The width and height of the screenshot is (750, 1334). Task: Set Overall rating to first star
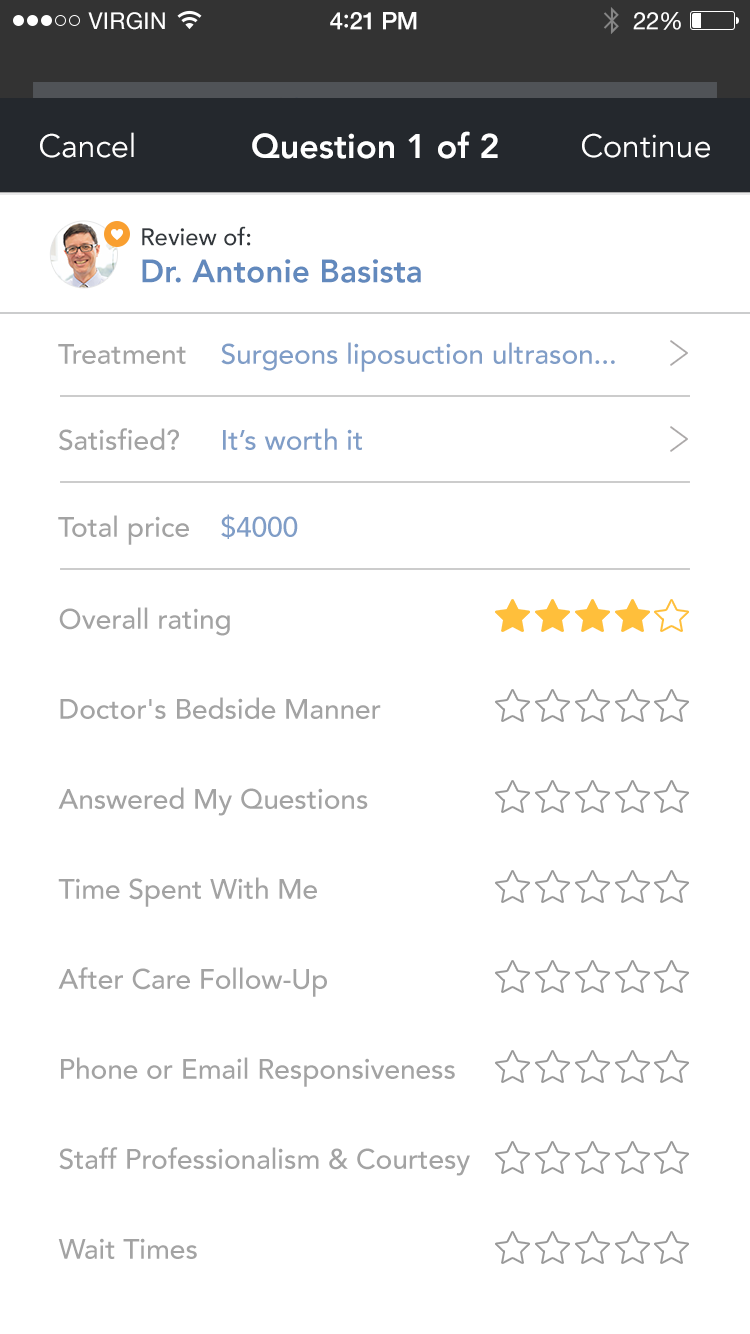(x=512, y=618)
